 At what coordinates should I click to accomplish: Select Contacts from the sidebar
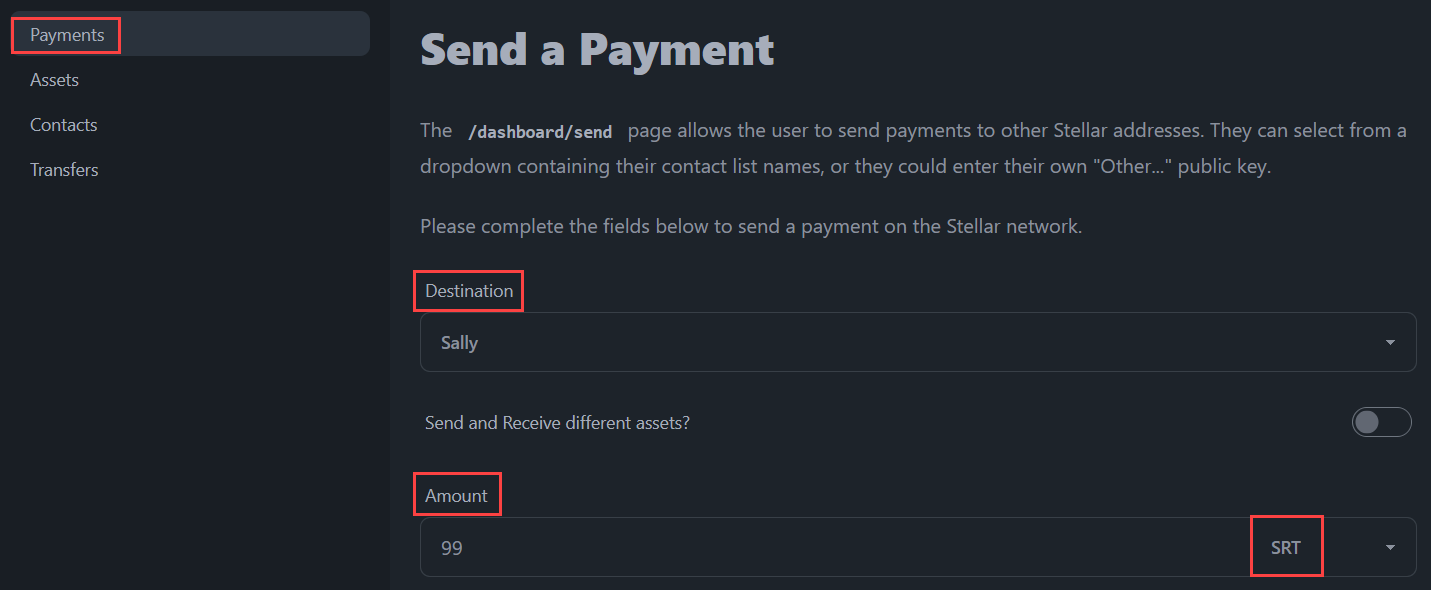point(63,124)
